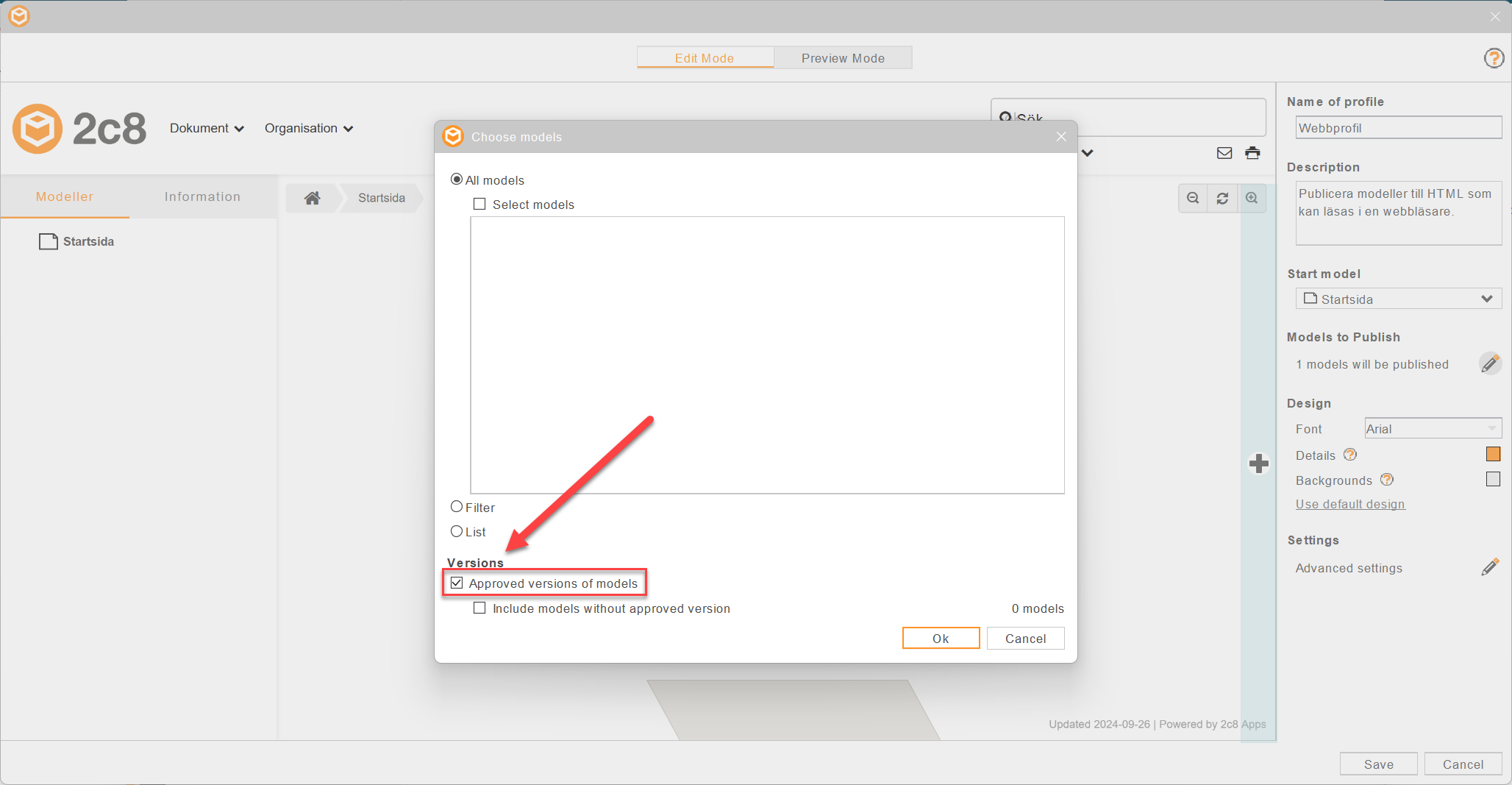This screenshot has width=1512, height=785.
Task: Open Advanced settings using the pencil icon
Action: 1491,566
